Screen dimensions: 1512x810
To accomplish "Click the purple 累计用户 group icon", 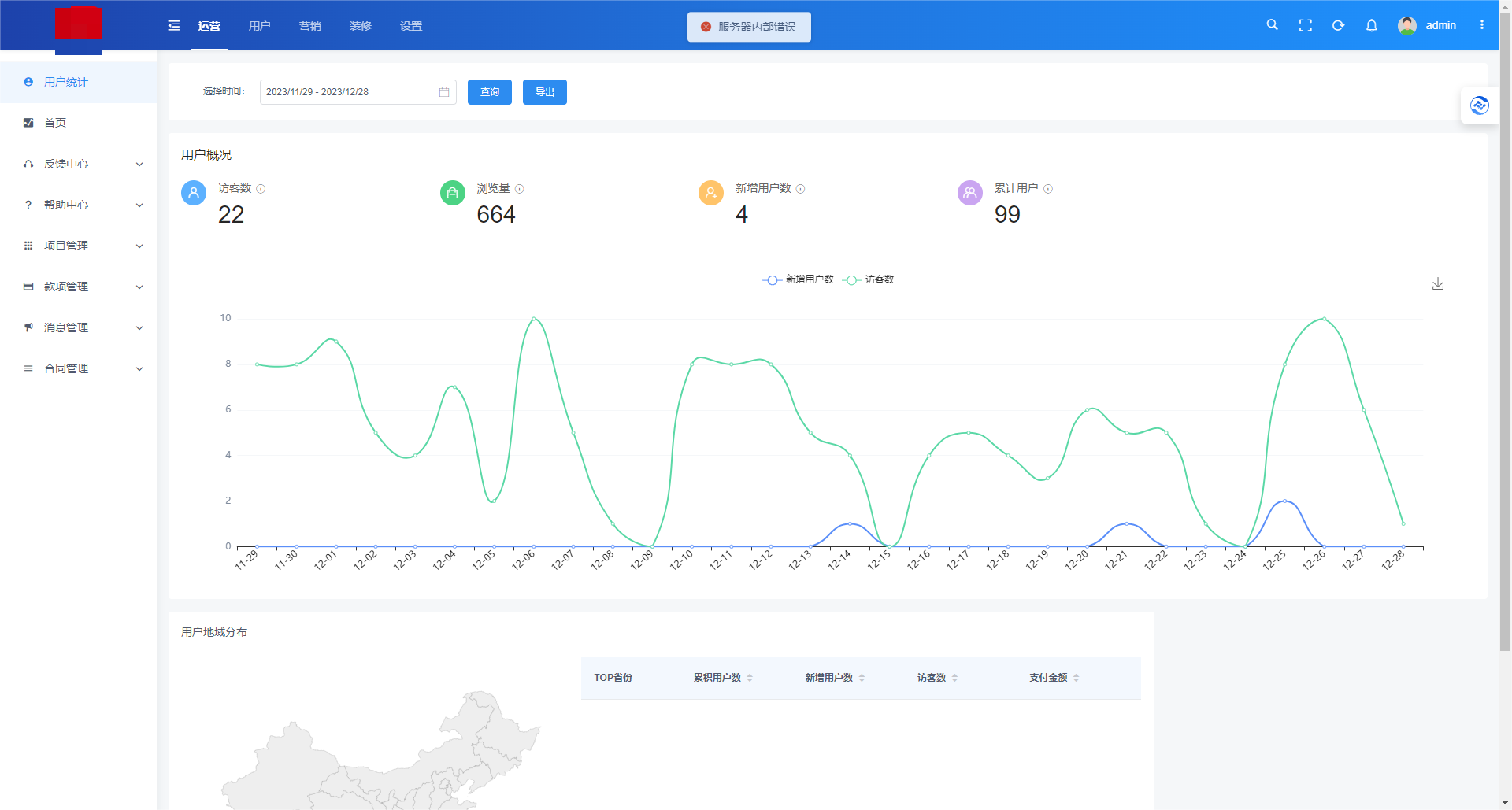I will [x=969, y=192].
